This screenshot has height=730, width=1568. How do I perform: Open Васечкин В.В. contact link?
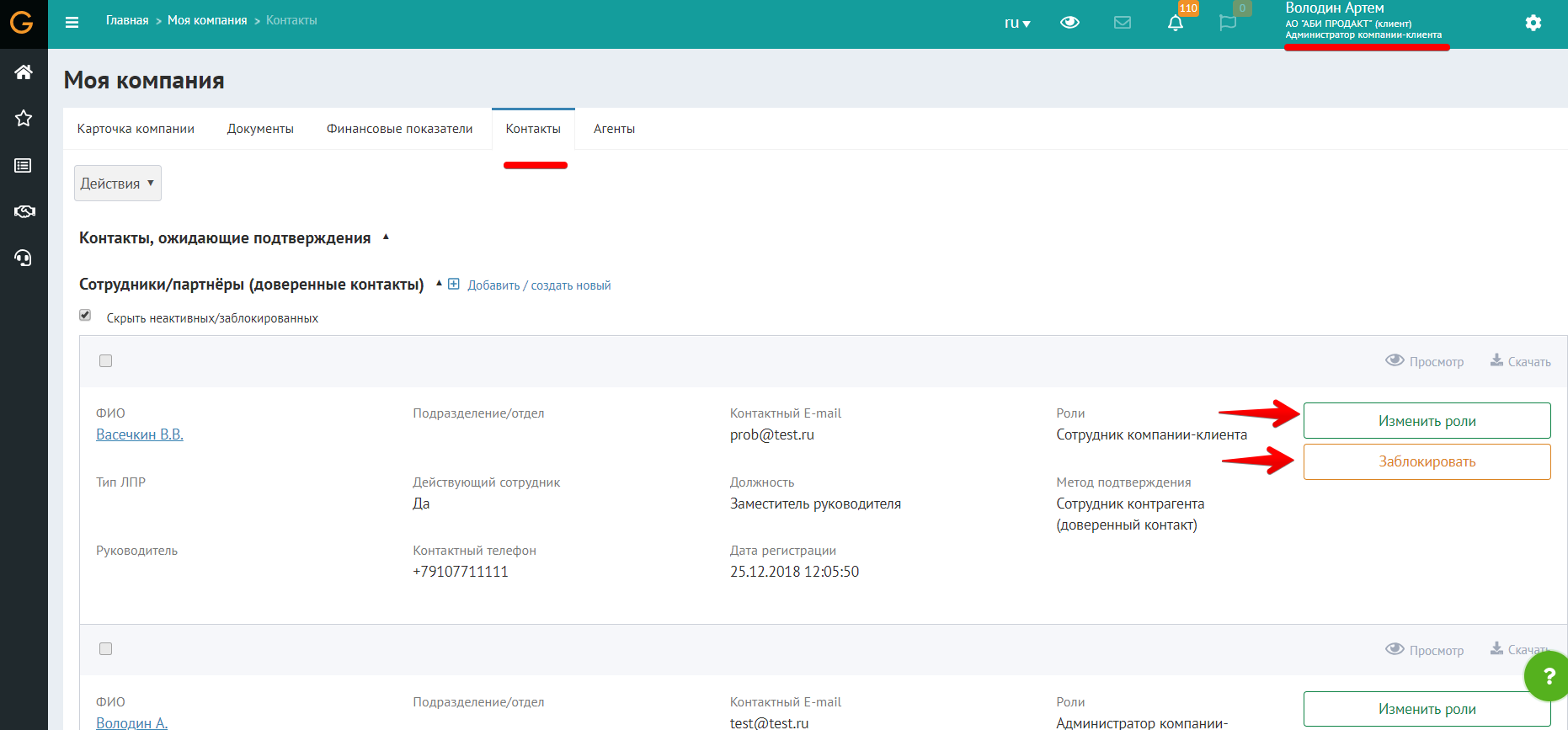[140, 434]
